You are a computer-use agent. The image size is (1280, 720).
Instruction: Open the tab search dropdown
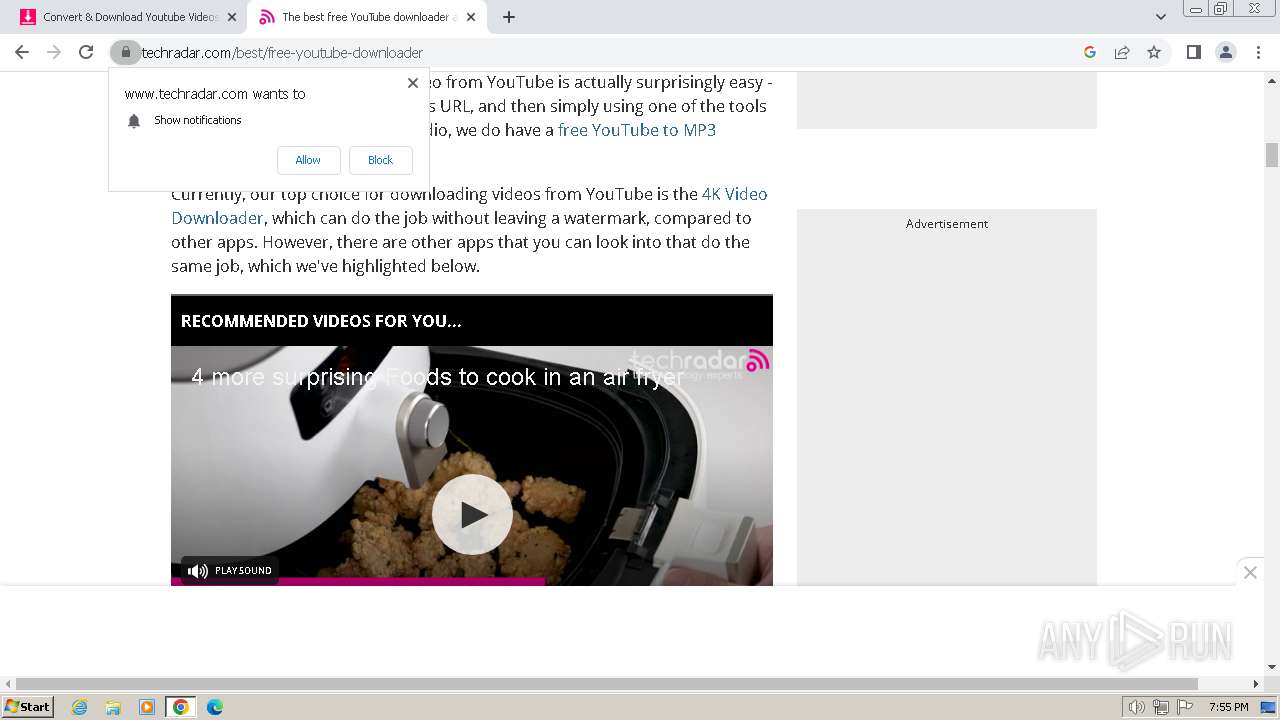point(1160,17)
